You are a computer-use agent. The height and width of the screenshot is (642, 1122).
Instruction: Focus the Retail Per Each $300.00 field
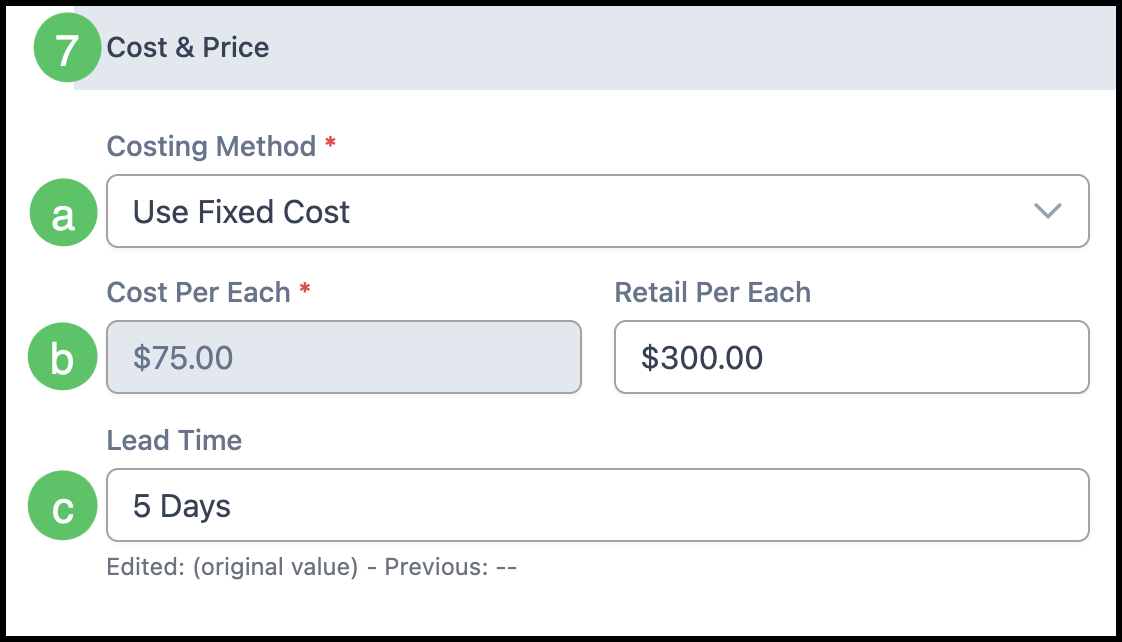pyautogui.click(x=850, y=357)
